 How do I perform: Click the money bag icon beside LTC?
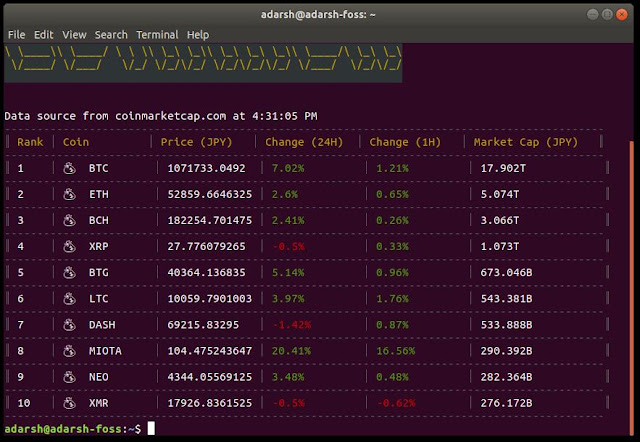coord(69,299)
